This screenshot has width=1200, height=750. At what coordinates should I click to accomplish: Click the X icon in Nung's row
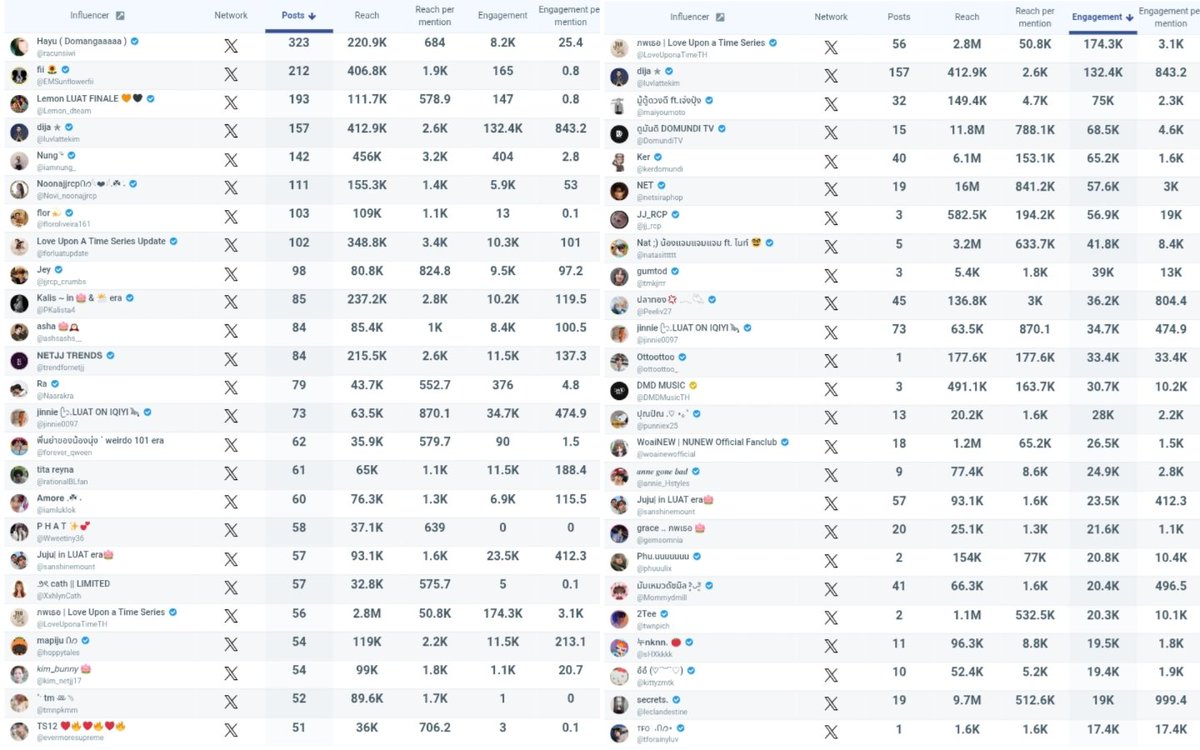[x=231, y=159]
